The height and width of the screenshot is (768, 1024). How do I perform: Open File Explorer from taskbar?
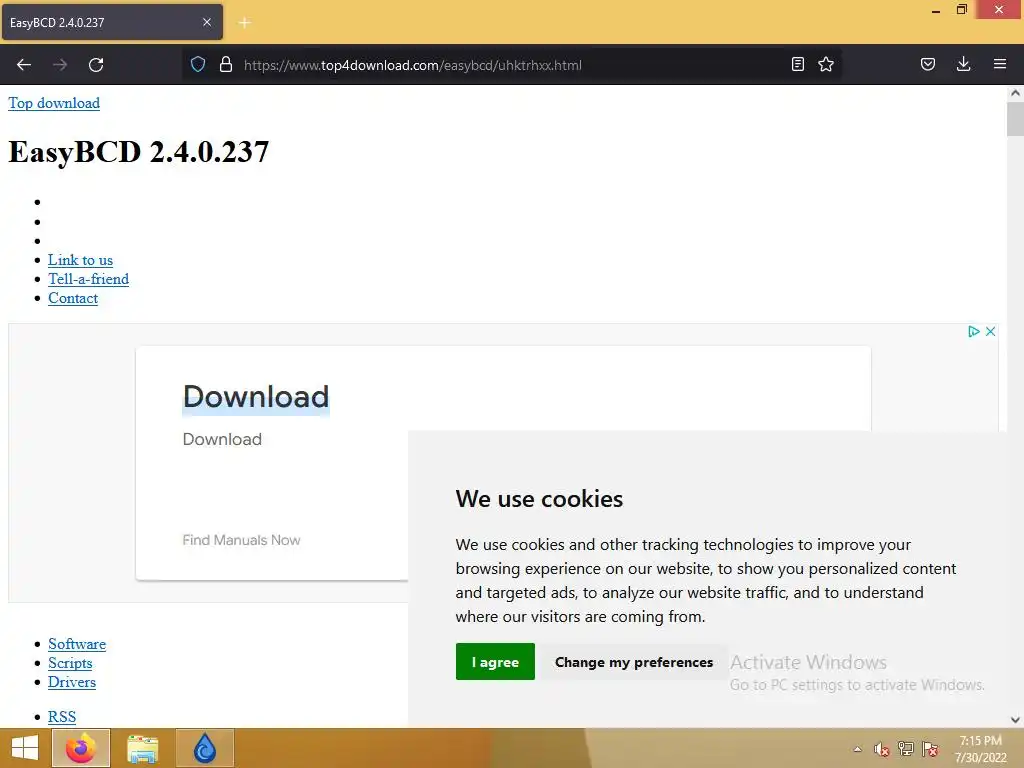[x=142, y=748]
